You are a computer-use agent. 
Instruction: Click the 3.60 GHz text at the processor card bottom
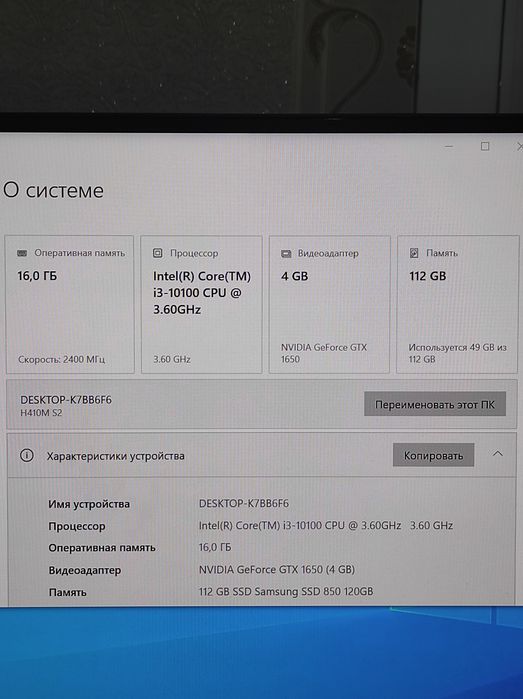pos(172,359)
